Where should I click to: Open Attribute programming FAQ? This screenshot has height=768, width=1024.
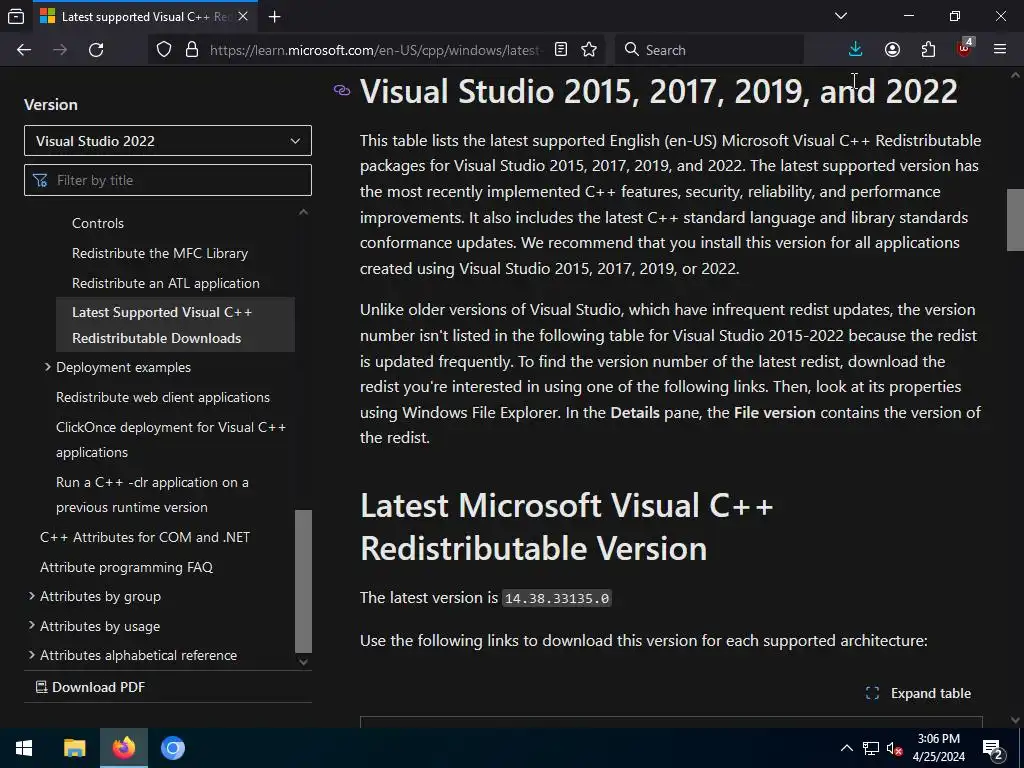click(x=127, y=568)
